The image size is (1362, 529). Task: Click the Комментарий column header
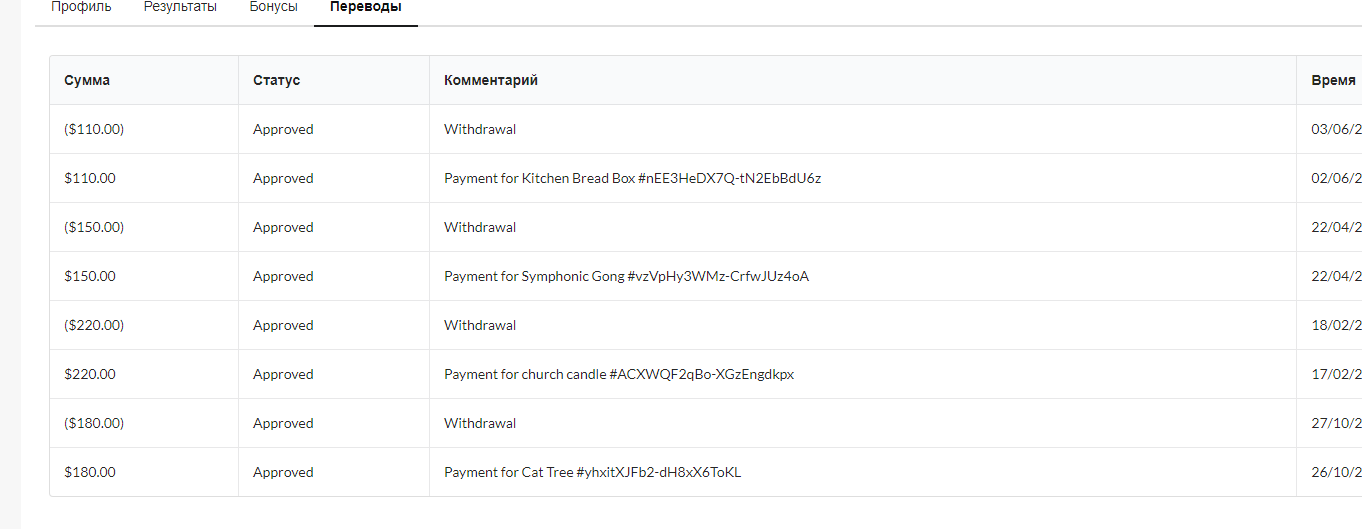[491, 80]
